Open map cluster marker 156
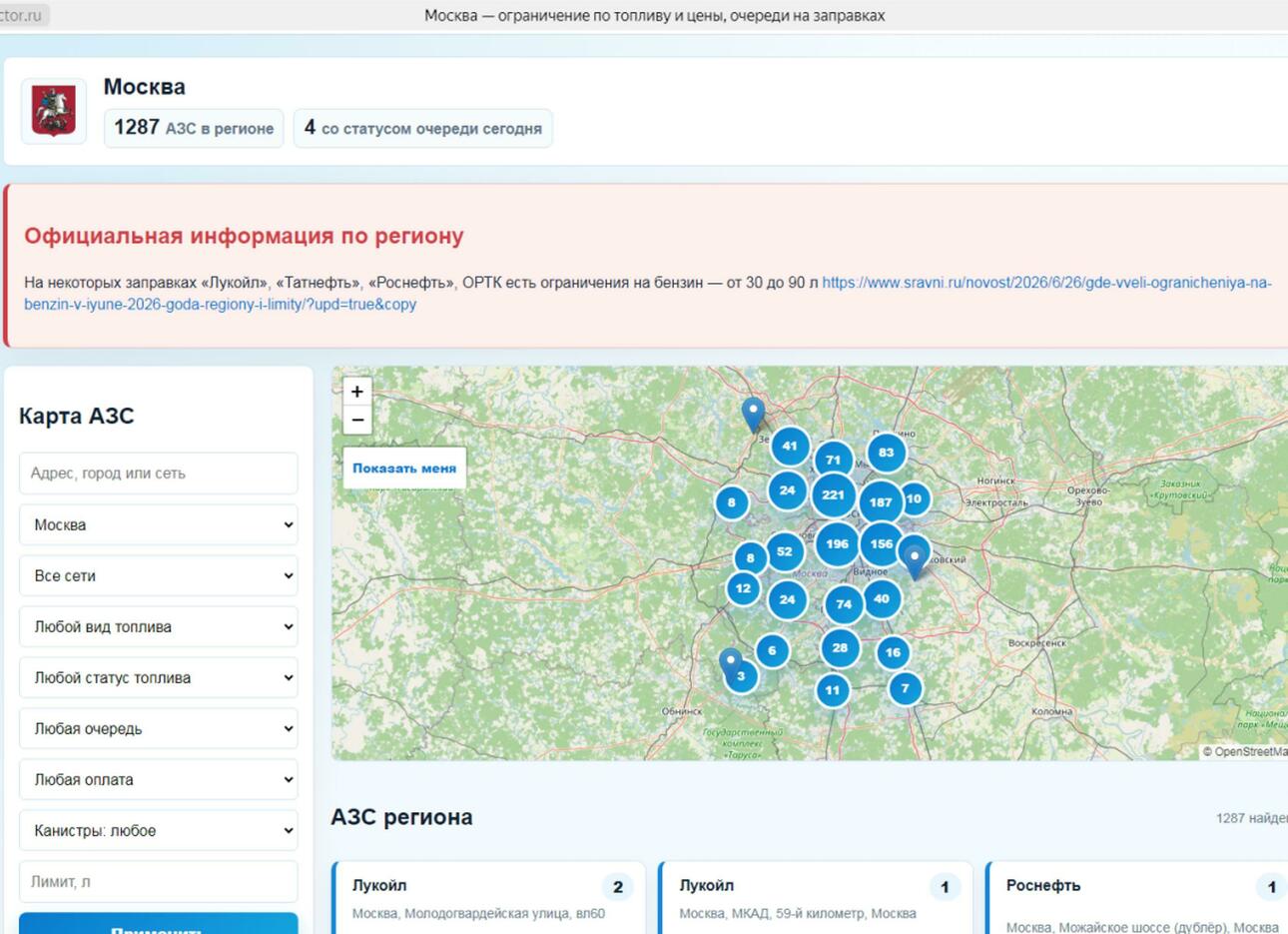 coord(881,544)
